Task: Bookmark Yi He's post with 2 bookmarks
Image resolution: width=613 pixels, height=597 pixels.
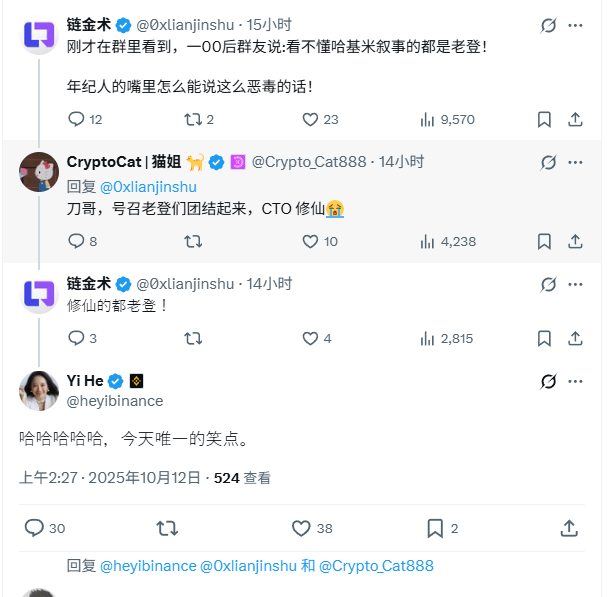Action: pos(435,528)
